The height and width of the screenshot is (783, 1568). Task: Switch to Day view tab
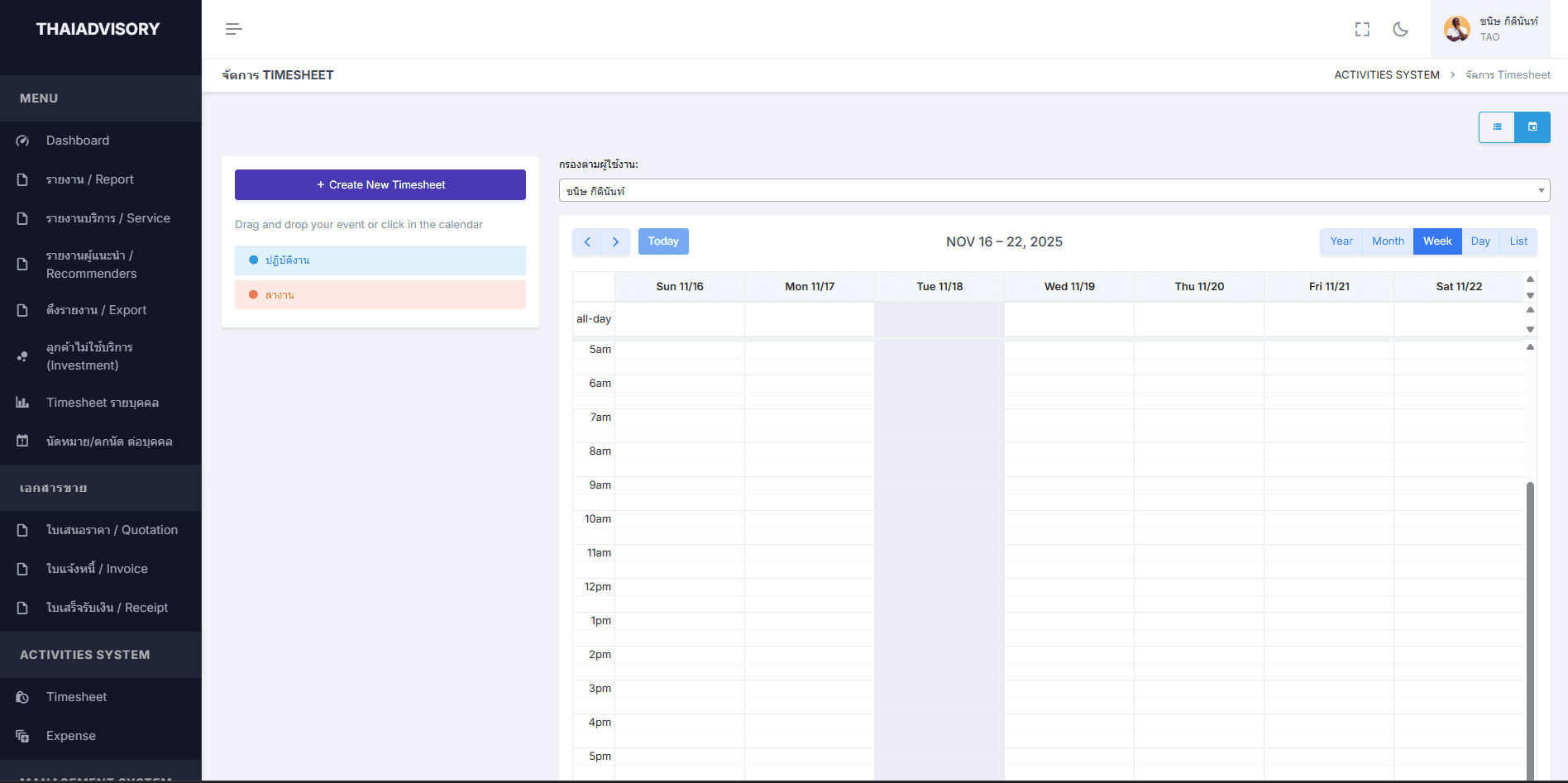[1480, 241]
